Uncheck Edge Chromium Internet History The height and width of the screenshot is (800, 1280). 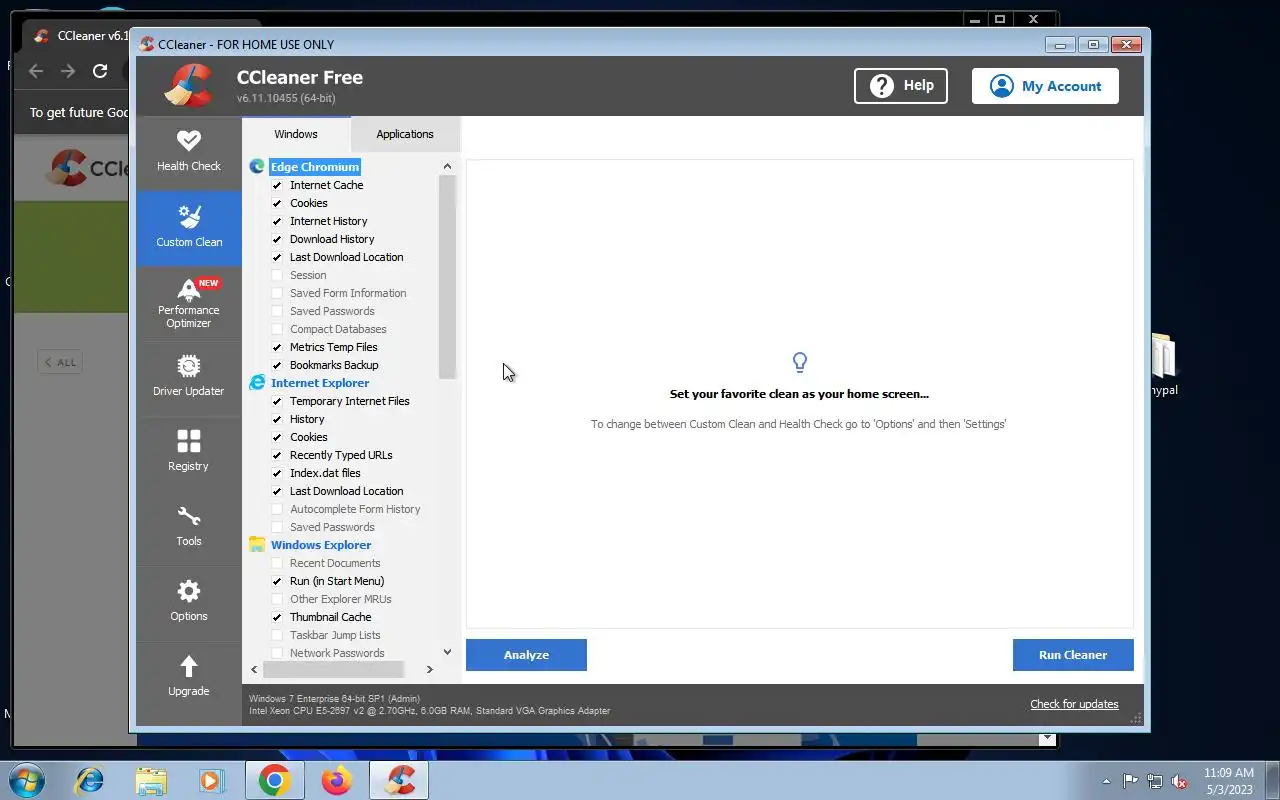click(x=277, y=221)
